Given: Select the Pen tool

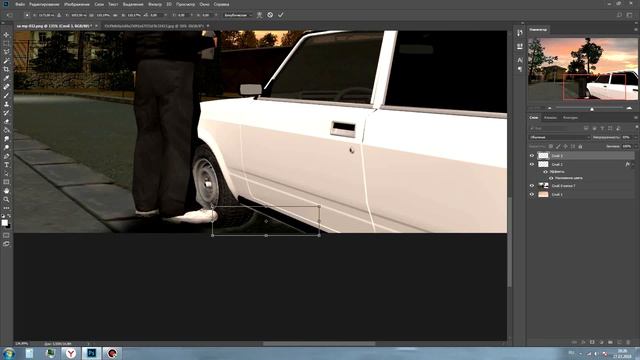Looking at the screenshot, I should pos(6,156).
